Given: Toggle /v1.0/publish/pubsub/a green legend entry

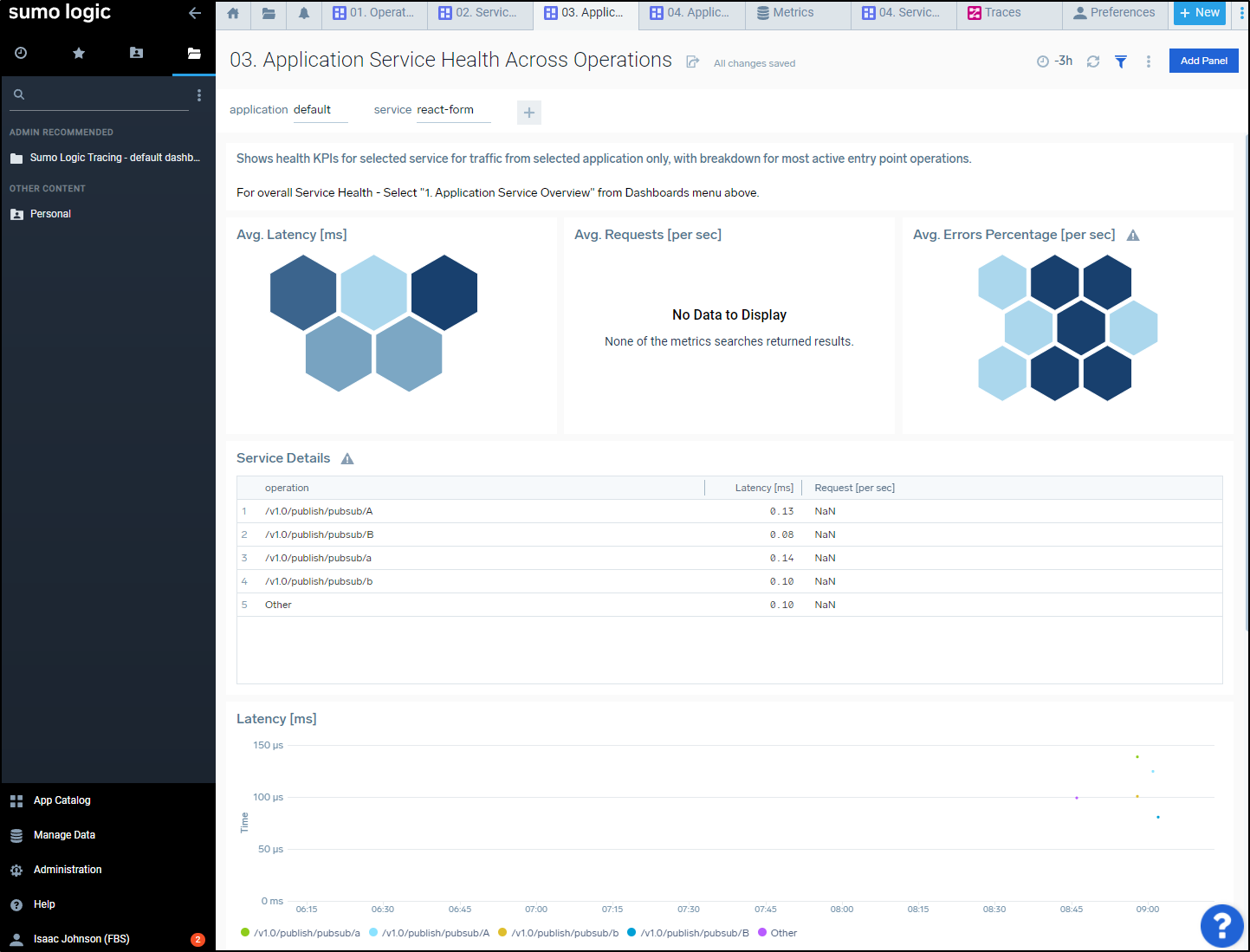Looking at the screenshot, I should 301,933.
